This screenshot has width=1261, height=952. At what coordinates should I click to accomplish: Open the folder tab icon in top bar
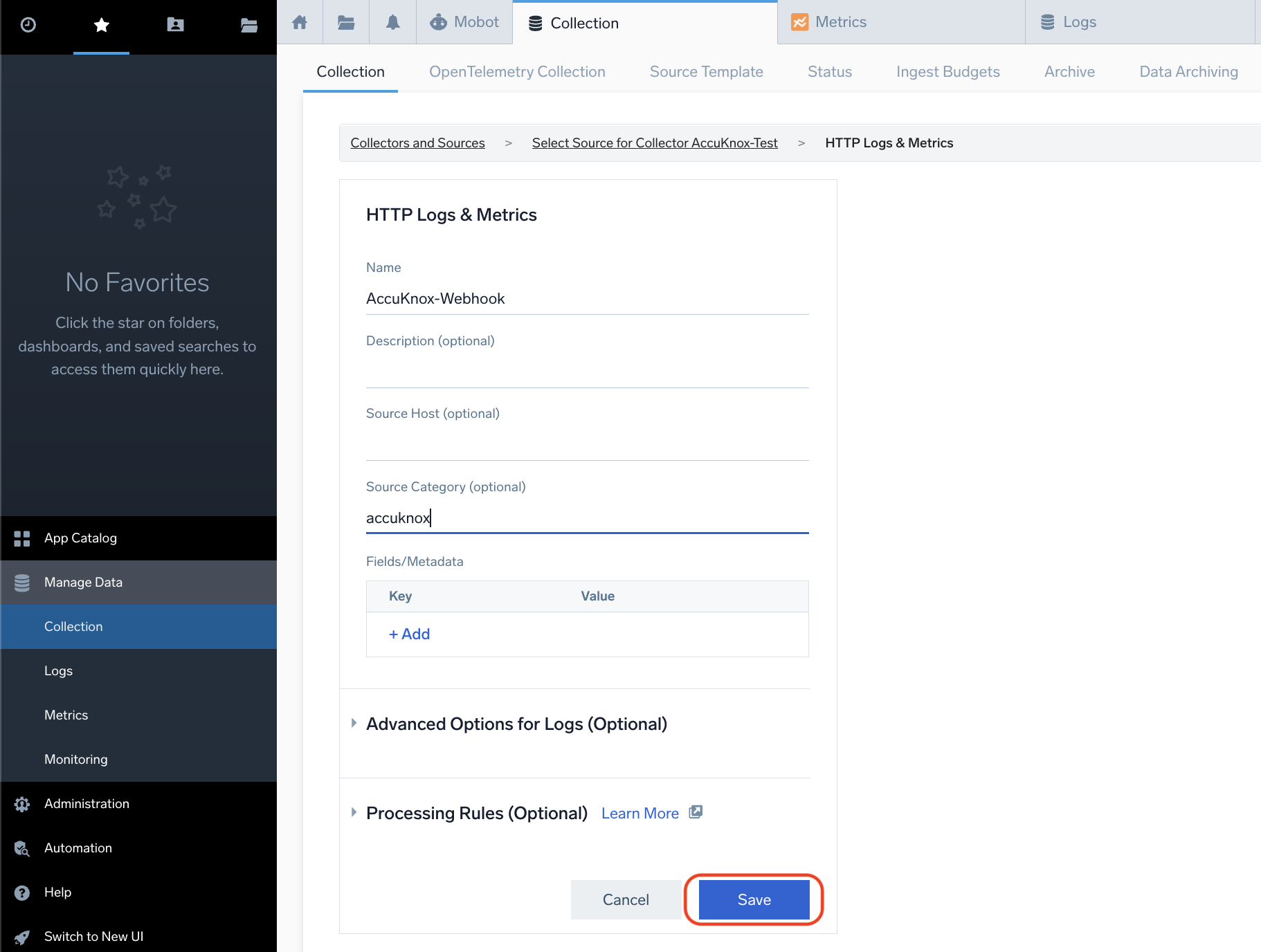click(x=346, y=22)
